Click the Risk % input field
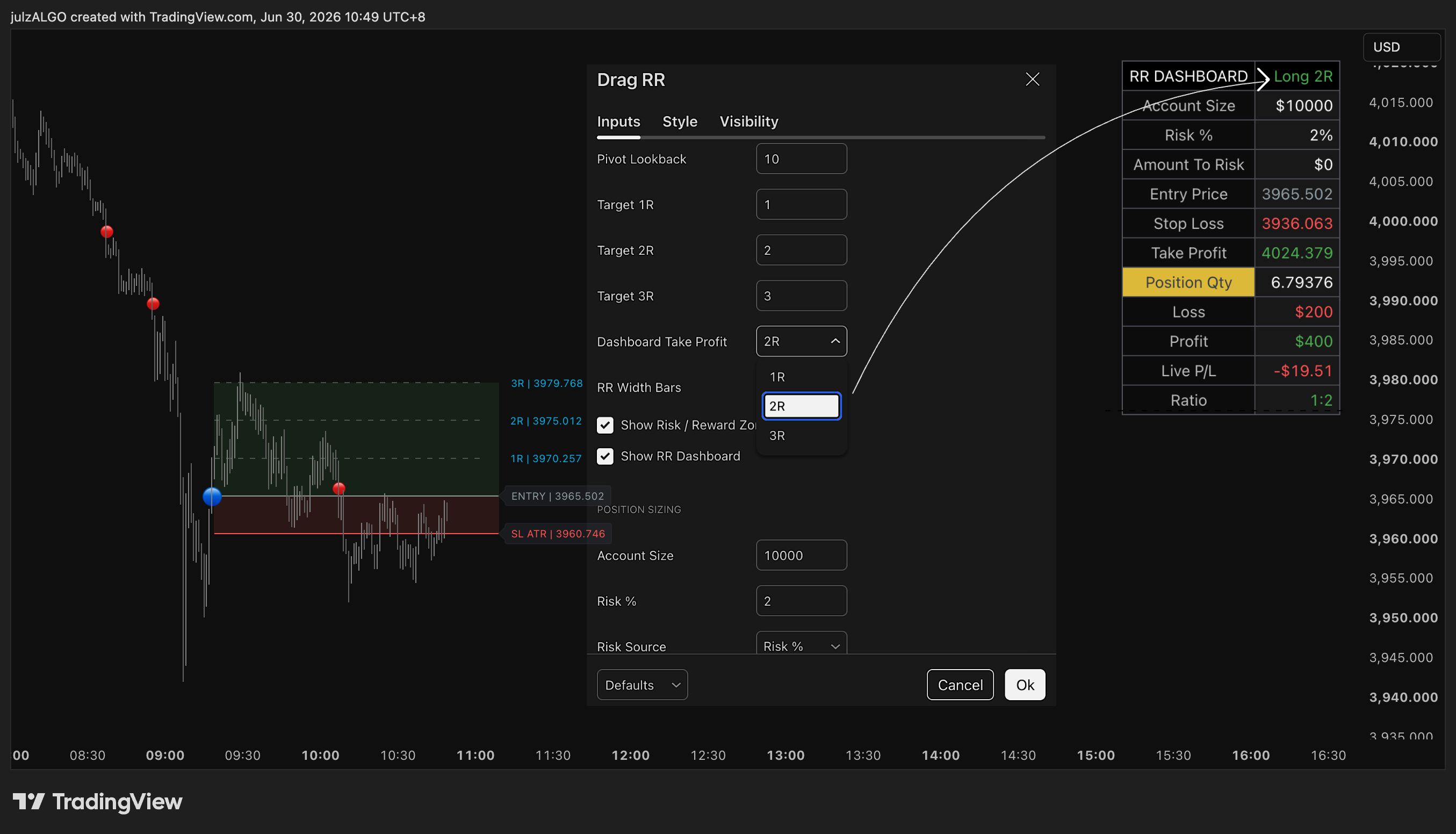1456x834 pixels. pyautogui.click(x=801, y=601)
